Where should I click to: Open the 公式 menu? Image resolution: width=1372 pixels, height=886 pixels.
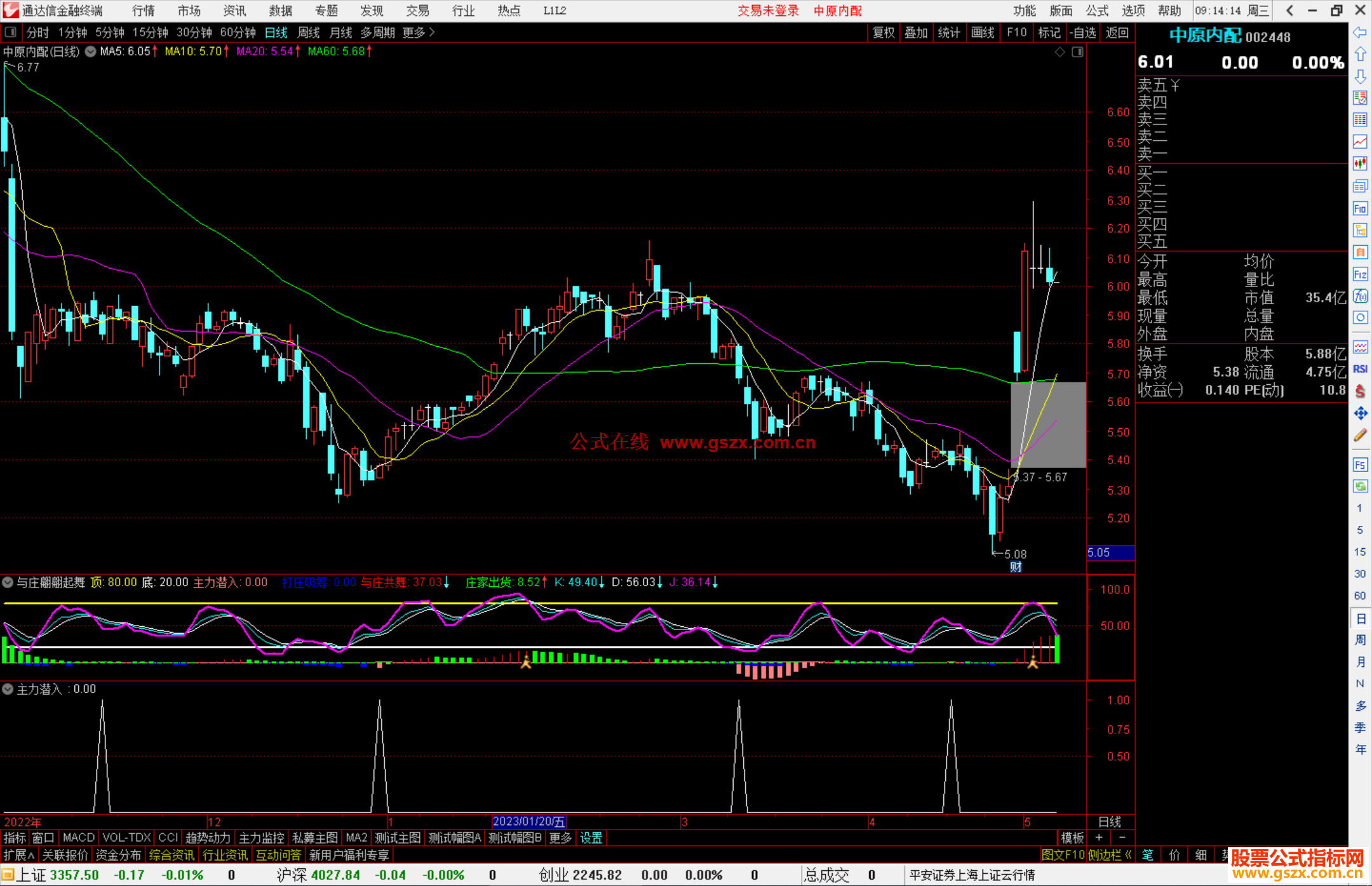click(1096, 11)
